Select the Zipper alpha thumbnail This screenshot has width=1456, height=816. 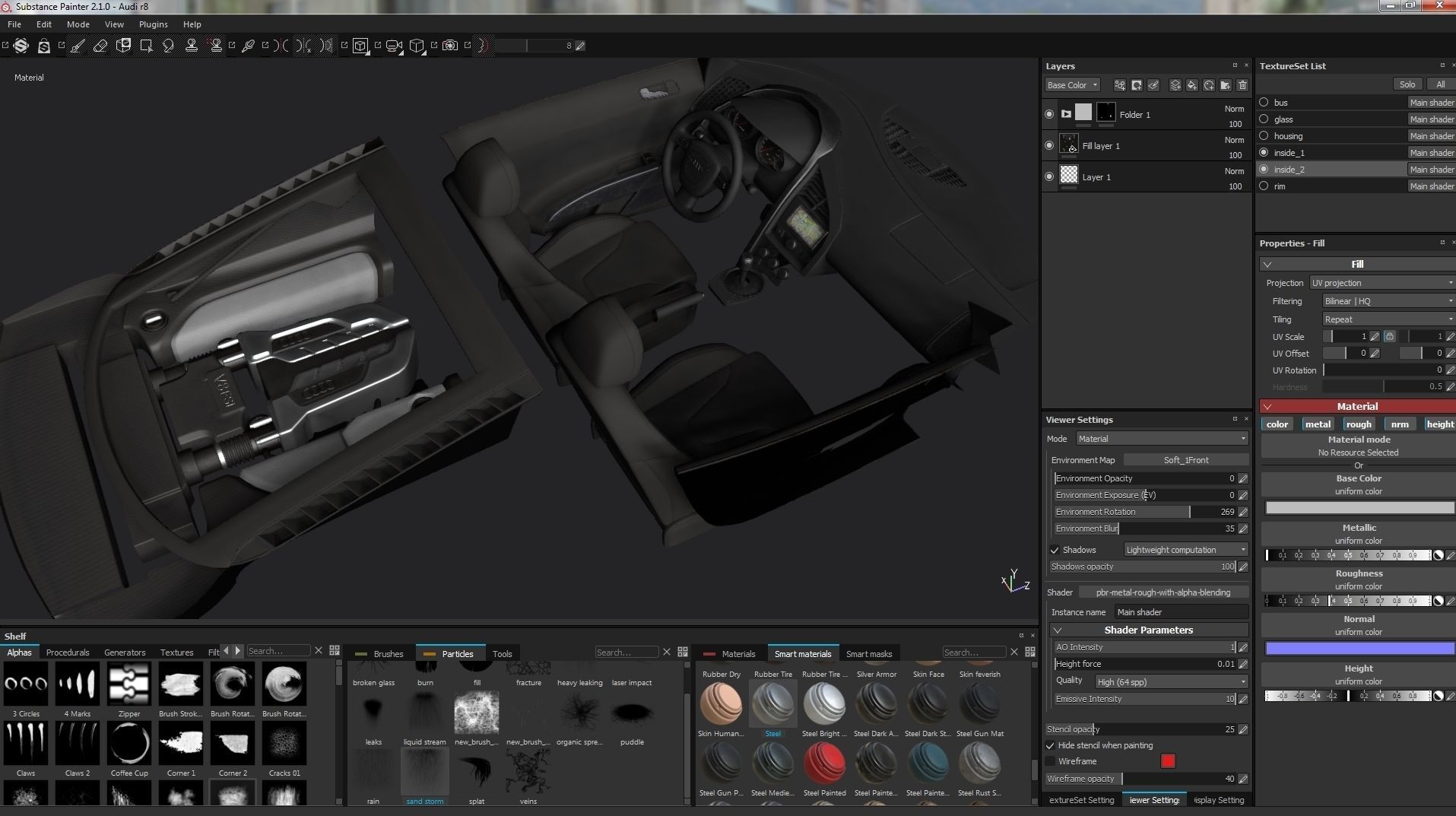coord(129,684)
